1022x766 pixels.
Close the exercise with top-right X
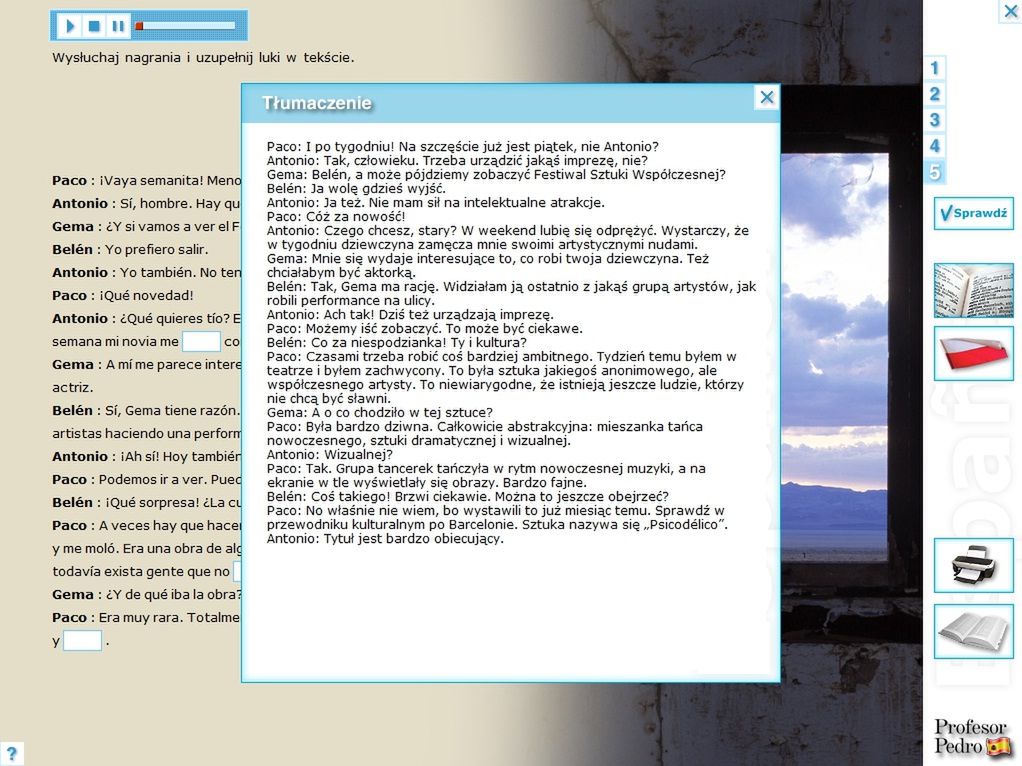1011,11
